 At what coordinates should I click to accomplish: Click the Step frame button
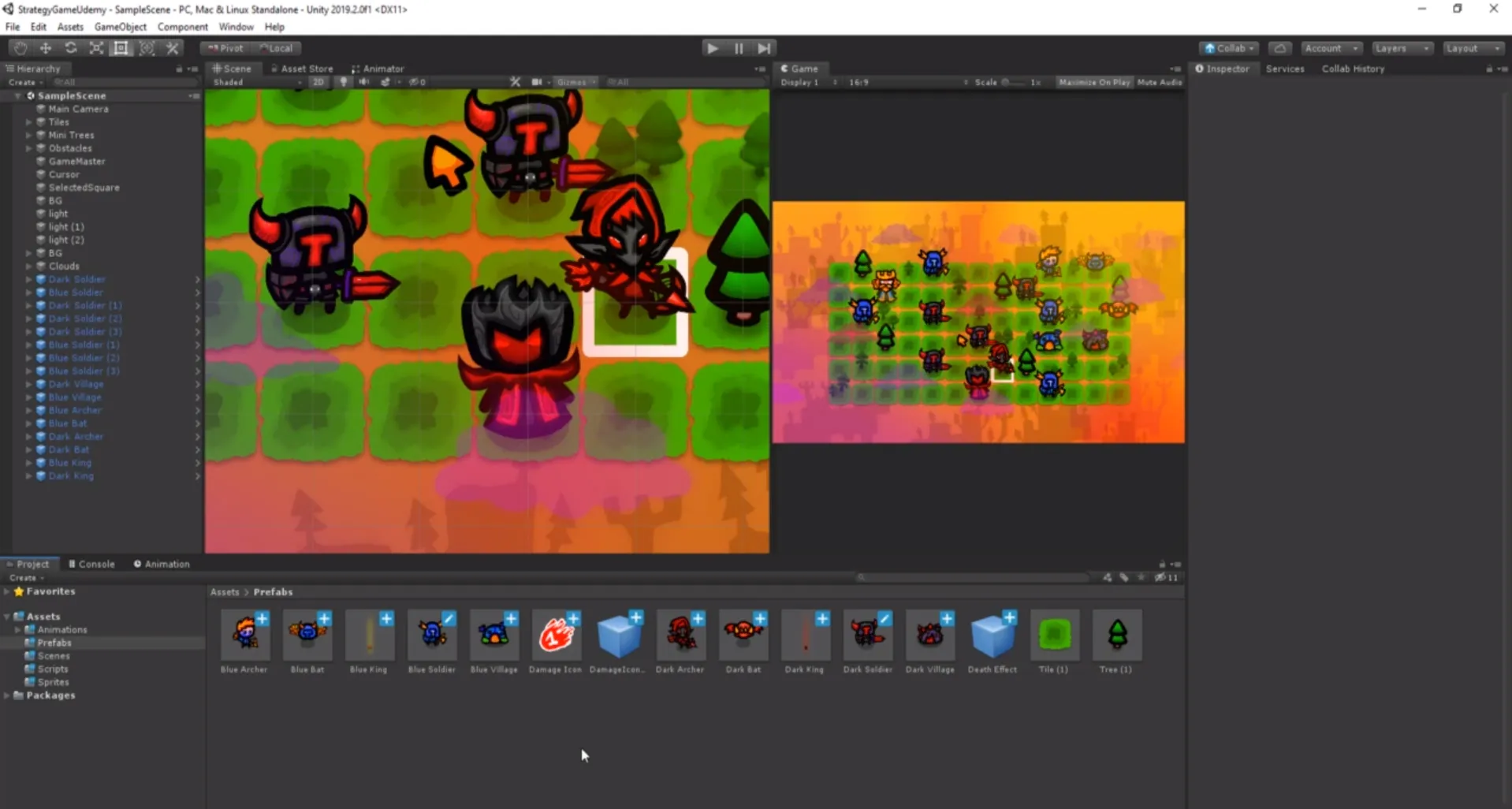point(764,48)
